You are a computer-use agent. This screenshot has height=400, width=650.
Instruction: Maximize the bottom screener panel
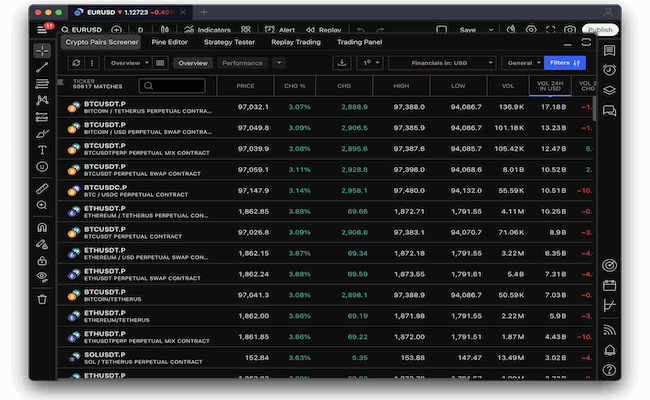pos(586,42)
